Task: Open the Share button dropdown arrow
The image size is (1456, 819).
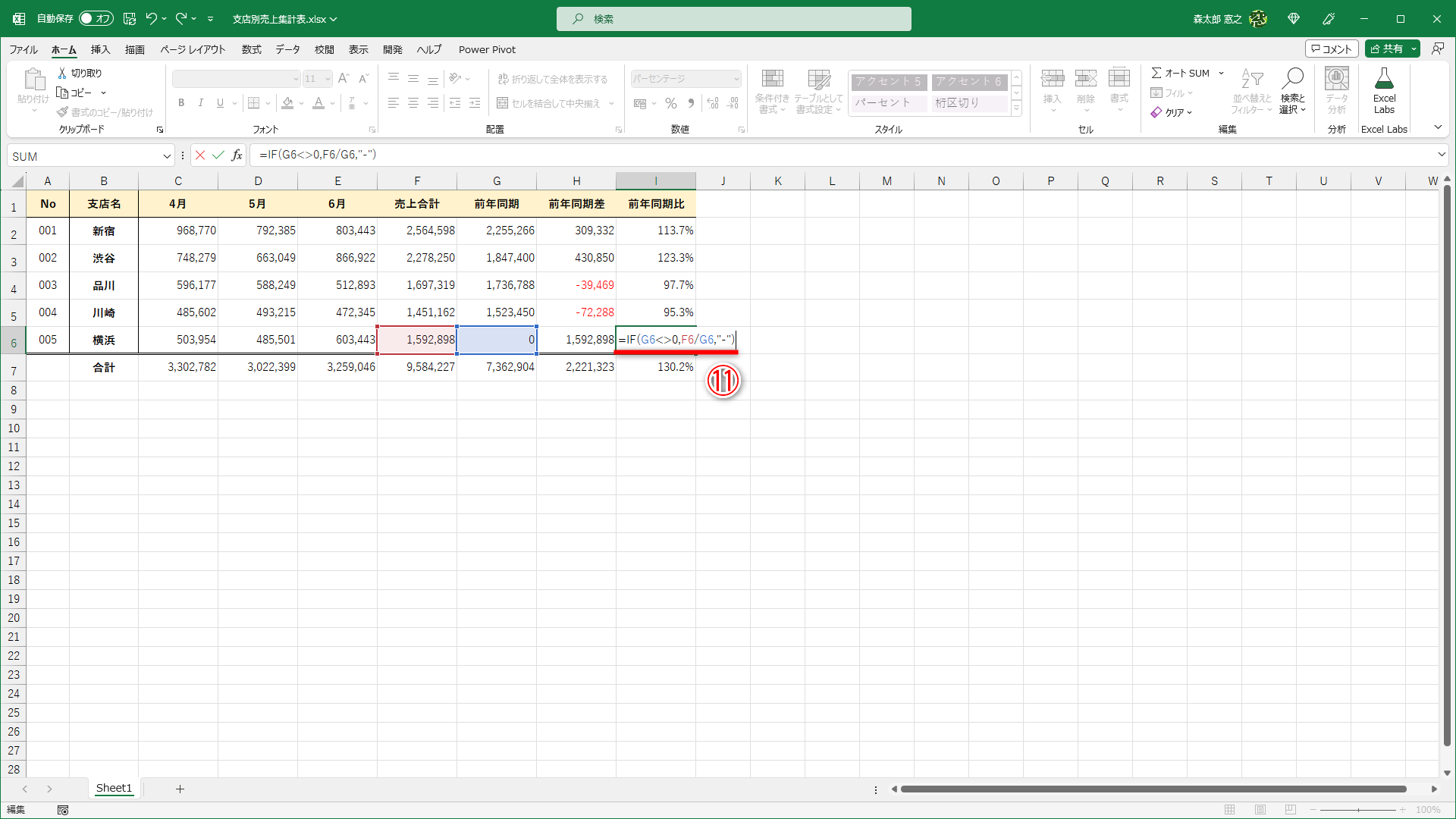Action: [x=1414, y=49]
